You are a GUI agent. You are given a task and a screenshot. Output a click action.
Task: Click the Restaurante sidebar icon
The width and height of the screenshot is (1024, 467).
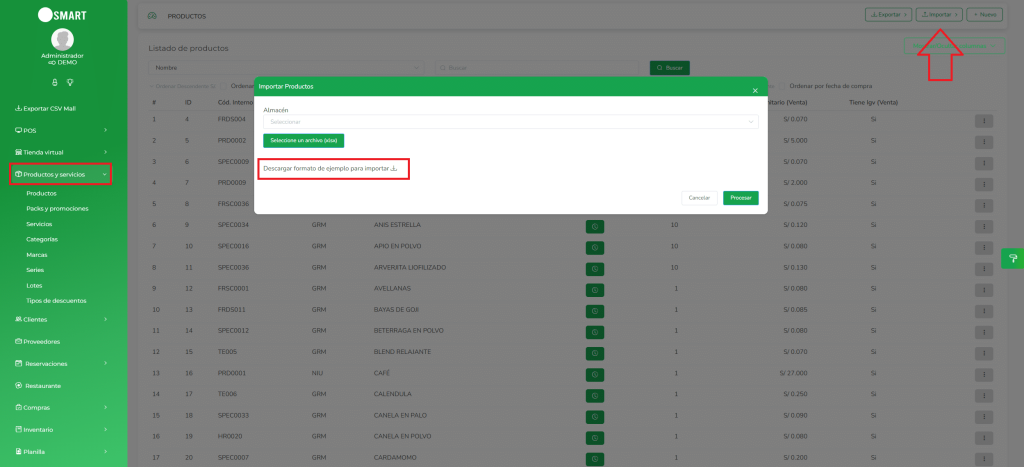[x=18, y=385]
